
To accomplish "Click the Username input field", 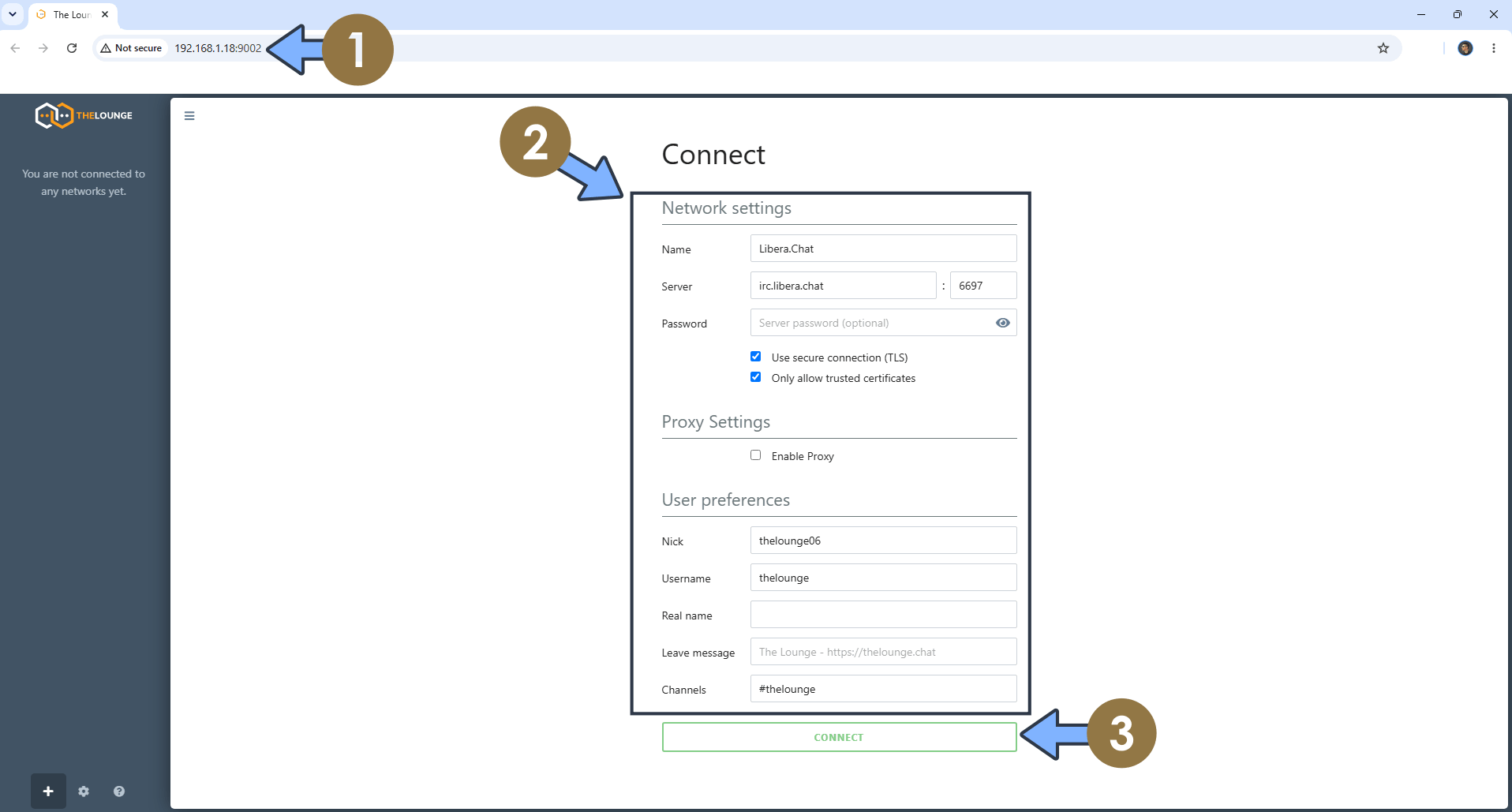I will (x=883, y=578).
